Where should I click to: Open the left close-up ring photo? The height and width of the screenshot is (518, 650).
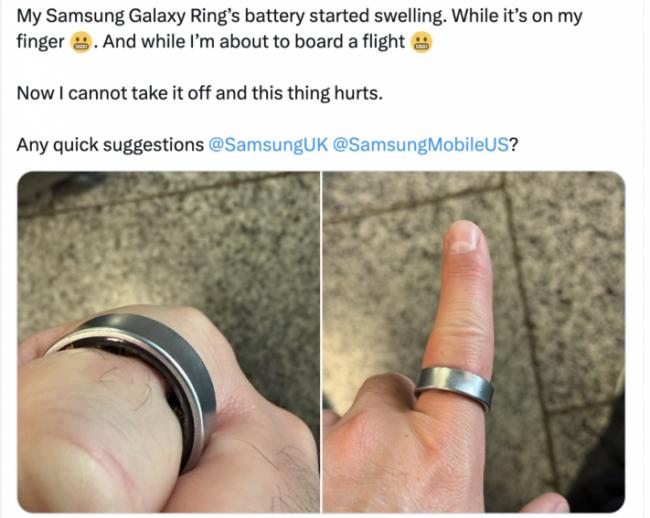[x=168, y=342]
